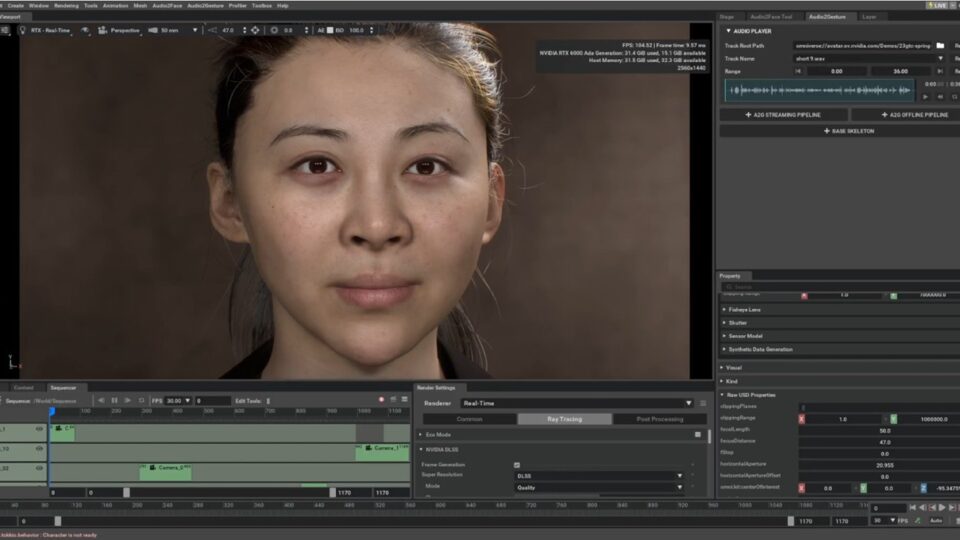
Task: Switch to the Content tab
Action: (23, 388)
